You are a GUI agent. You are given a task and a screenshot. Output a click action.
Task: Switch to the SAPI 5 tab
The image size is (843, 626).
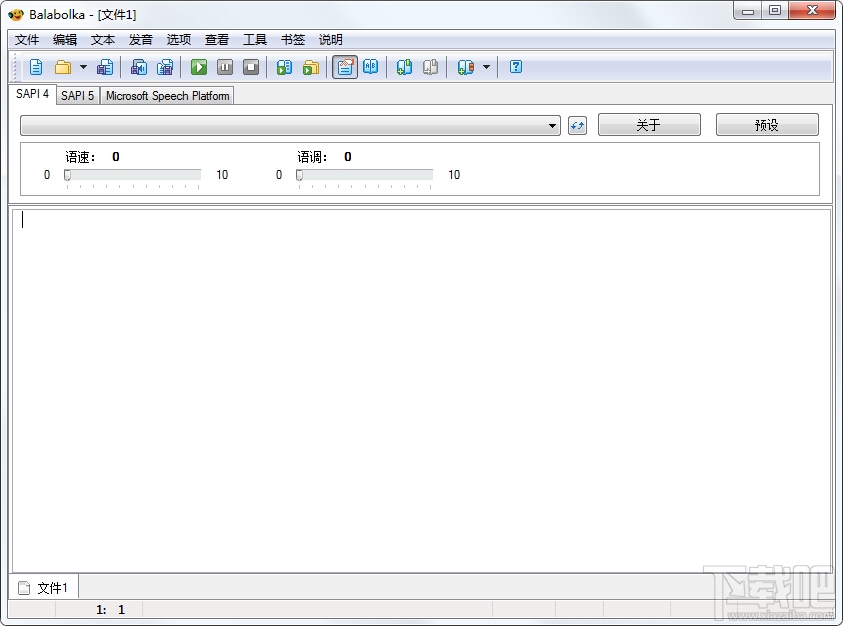click(x=77, y=96)
